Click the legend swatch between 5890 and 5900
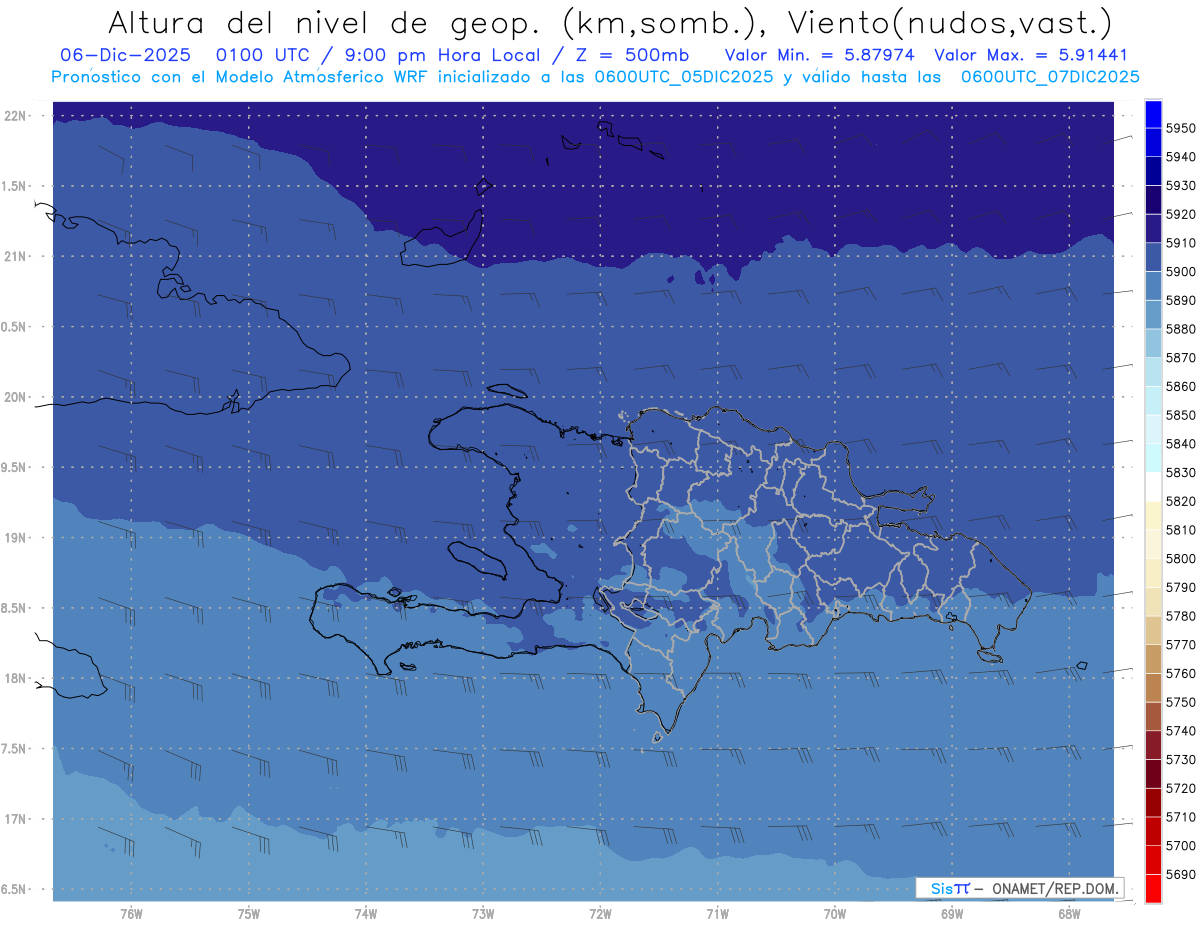Image resolution: width=1200 pixels, height=927 pixels. point(1152,286)
